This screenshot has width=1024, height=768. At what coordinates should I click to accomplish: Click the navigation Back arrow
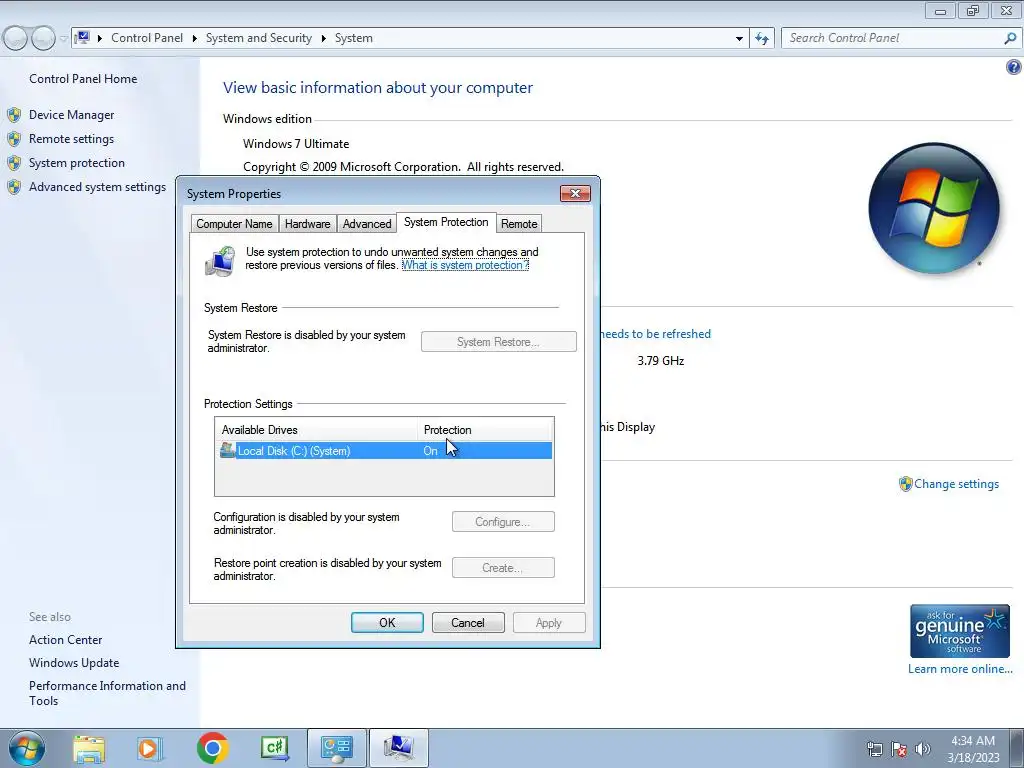15,38
